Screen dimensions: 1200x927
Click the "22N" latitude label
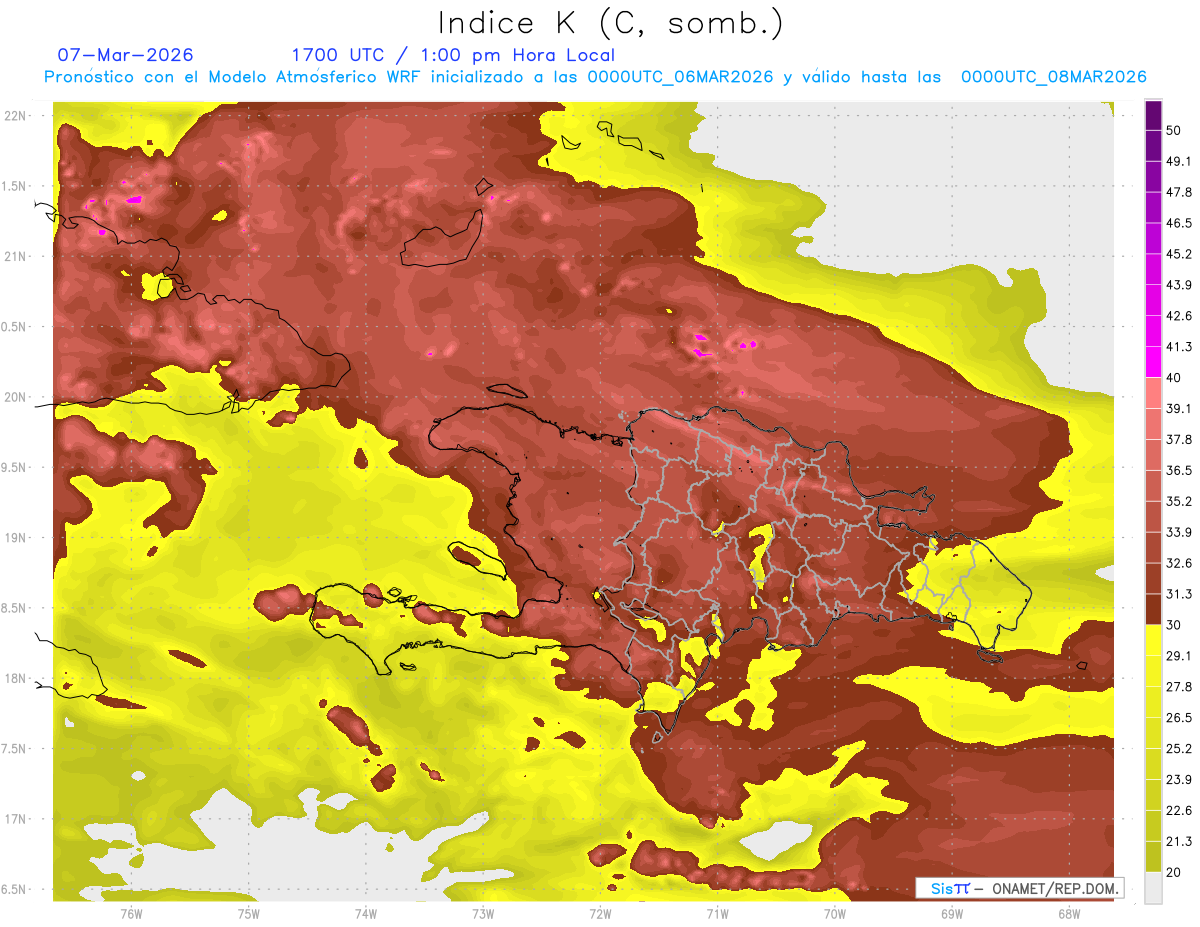pos(15,116)
